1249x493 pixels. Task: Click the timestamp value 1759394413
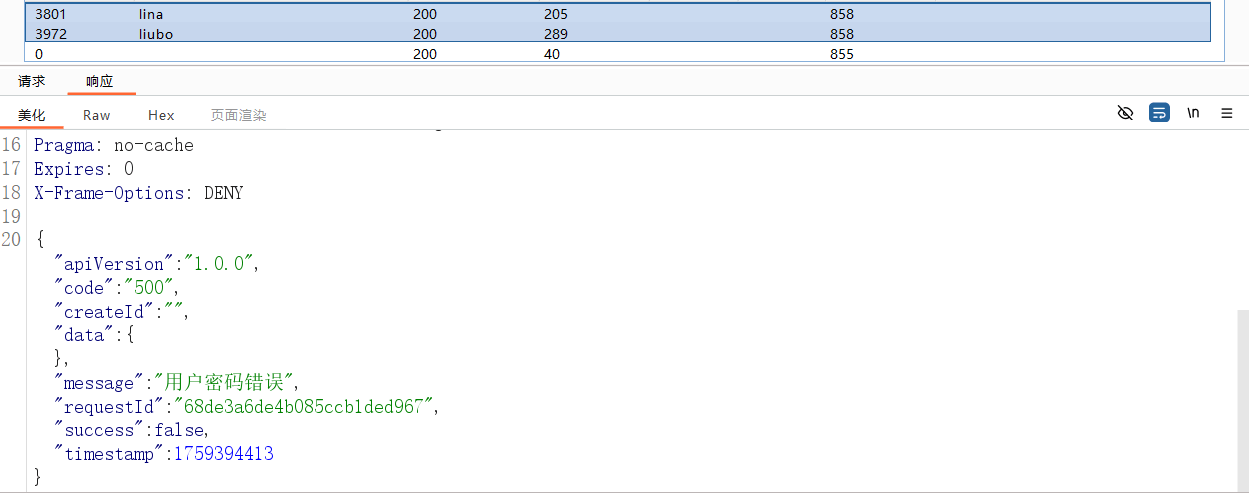224,454
